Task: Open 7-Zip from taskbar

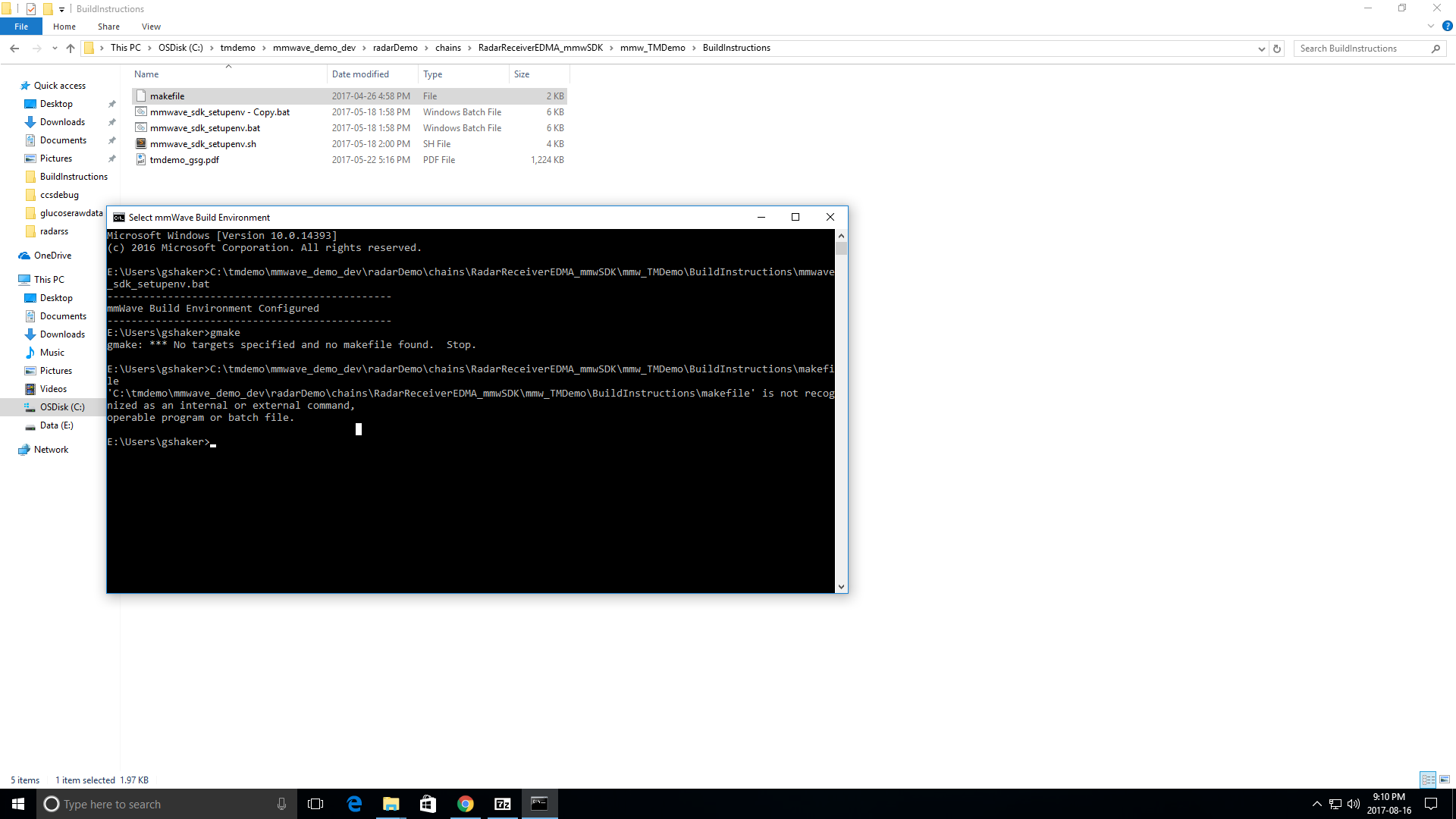Action: point(502,804)
